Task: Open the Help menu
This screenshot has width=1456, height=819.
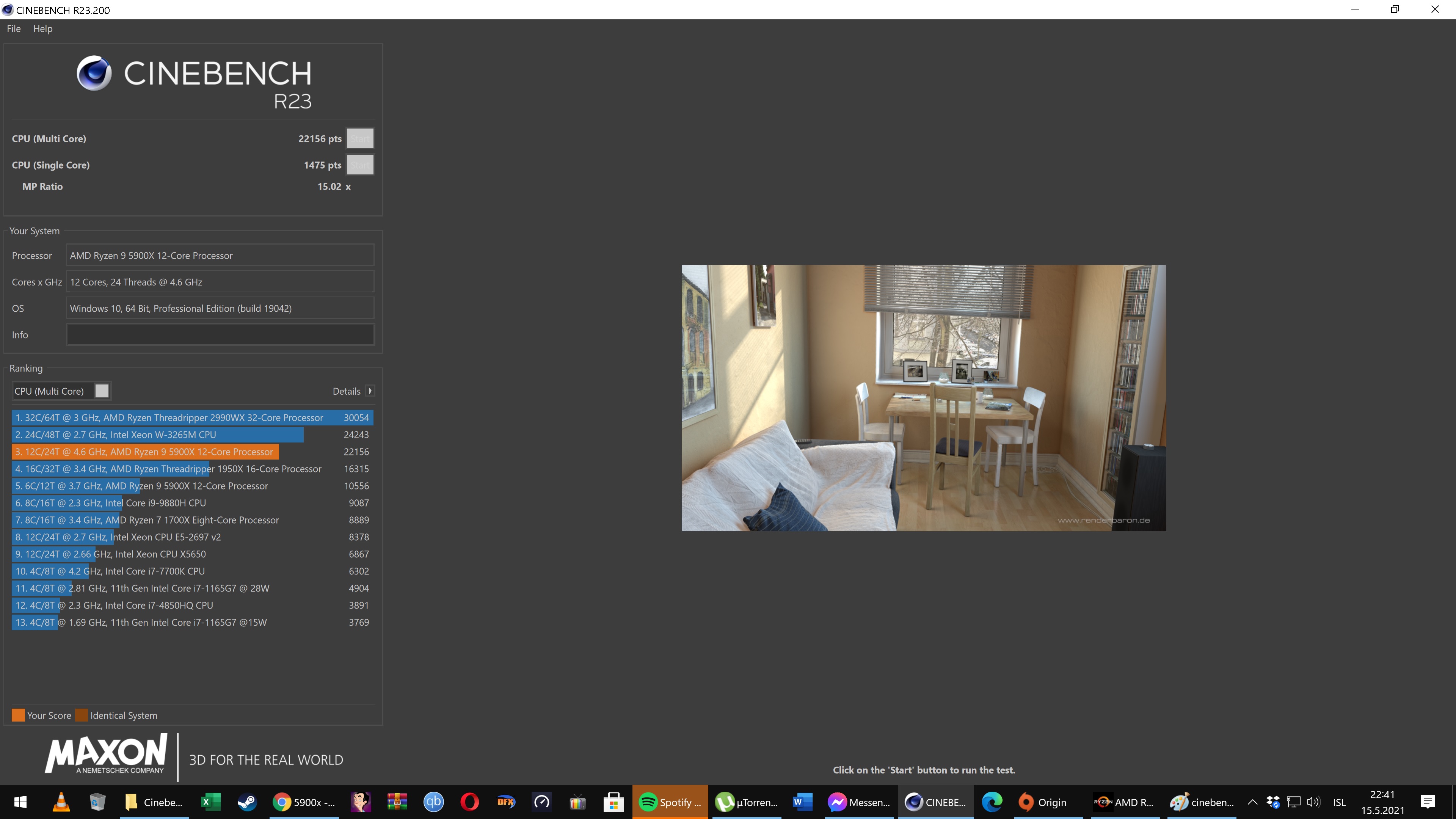Action: click(x=42, y=28)
